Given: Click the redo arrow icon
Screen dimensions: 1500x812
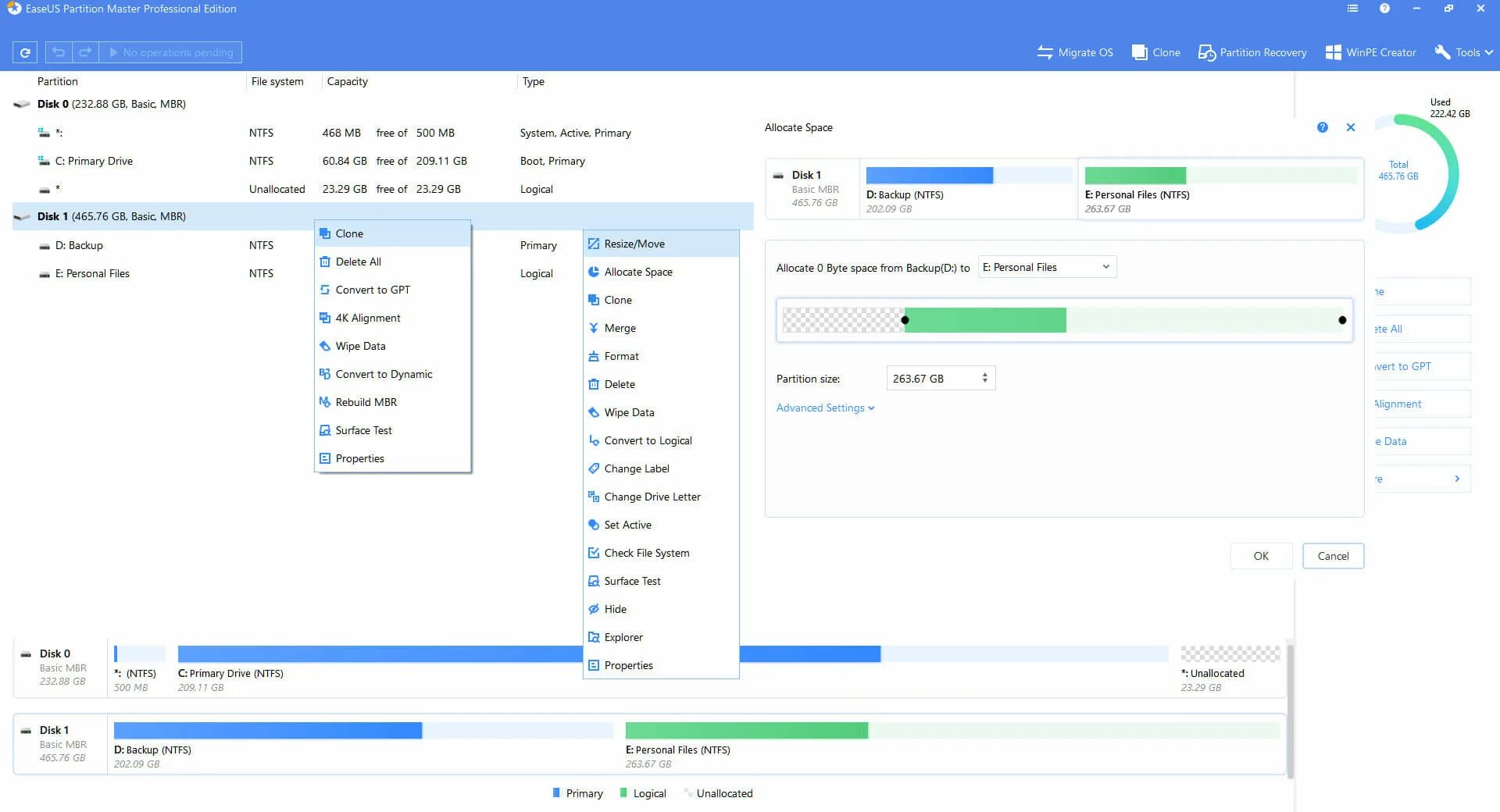Looking at the screenshot, I should point(85,52).
